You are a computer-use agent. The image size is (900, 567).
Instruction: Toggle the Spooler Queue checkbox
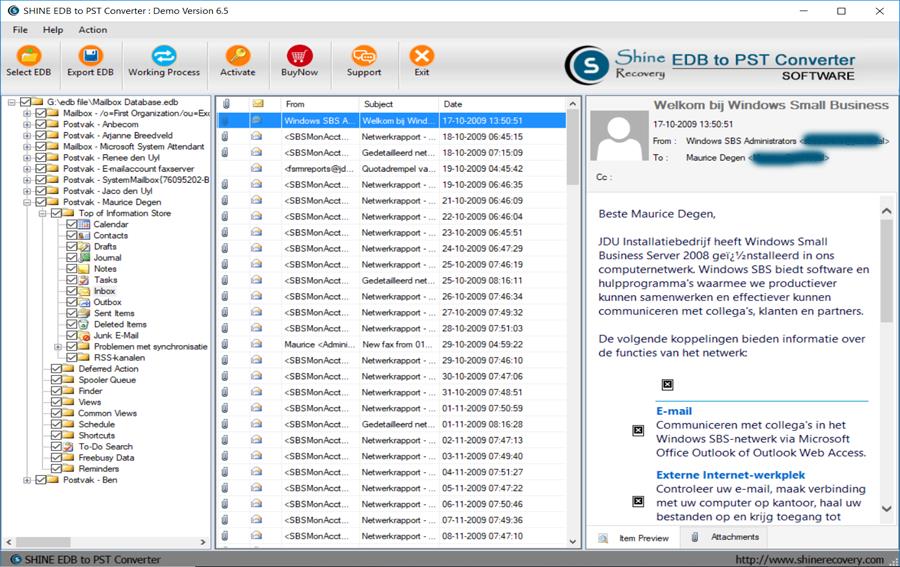tap(56, 380)
